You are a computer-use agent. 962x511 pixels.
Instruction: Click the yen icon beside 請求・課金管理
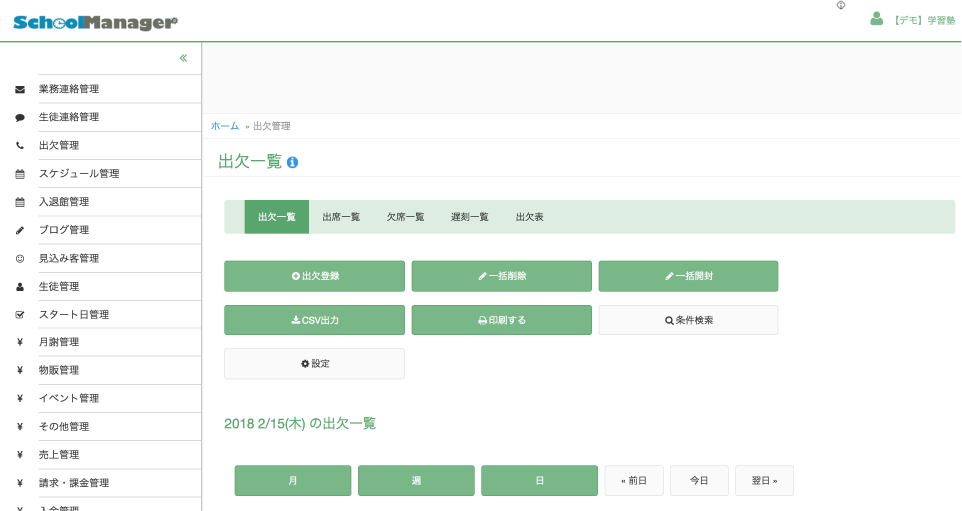coord(20,483)
